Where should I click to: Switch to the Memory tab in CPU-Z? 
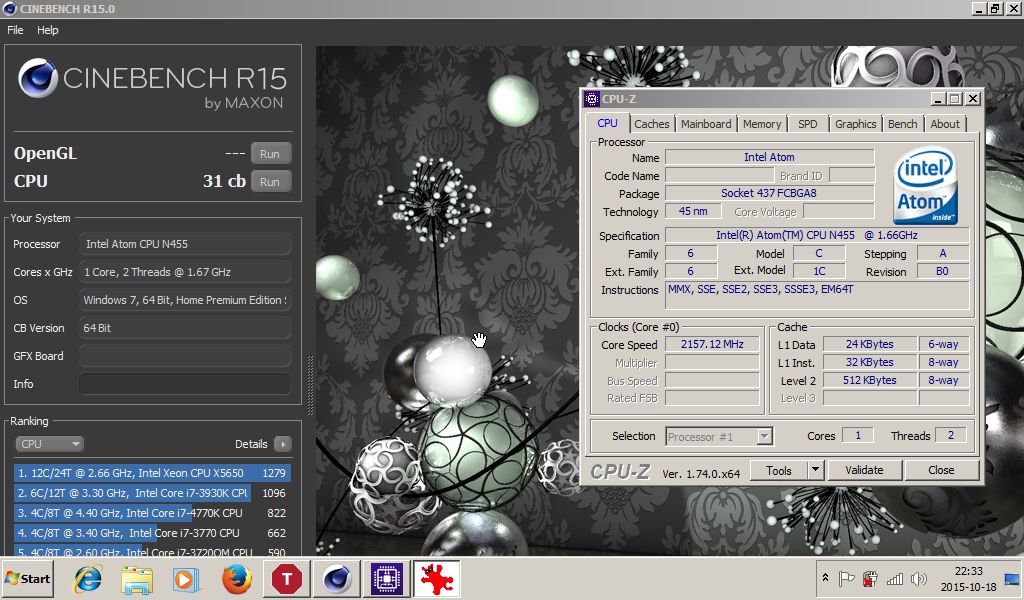(761, 124)
